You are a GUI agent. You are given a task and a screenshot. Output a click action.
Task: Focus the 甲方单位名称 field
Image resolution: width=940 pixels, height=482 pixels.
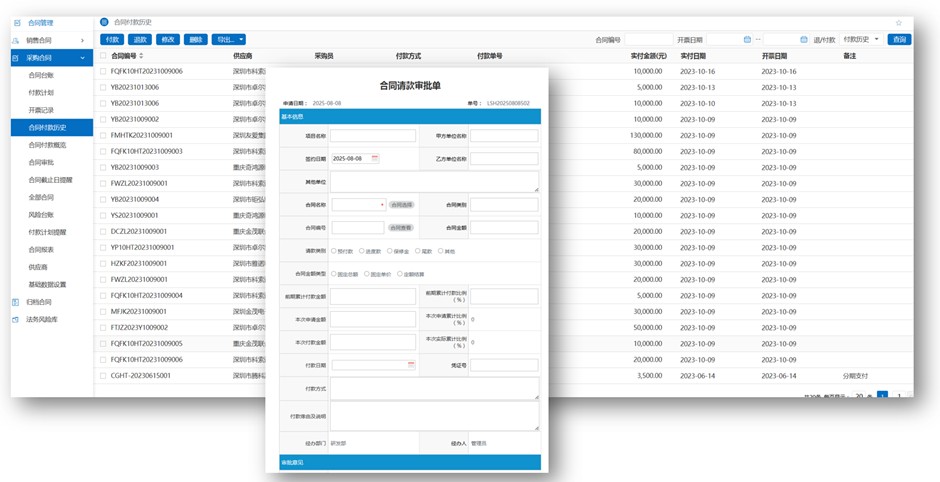tap(504, 136)
